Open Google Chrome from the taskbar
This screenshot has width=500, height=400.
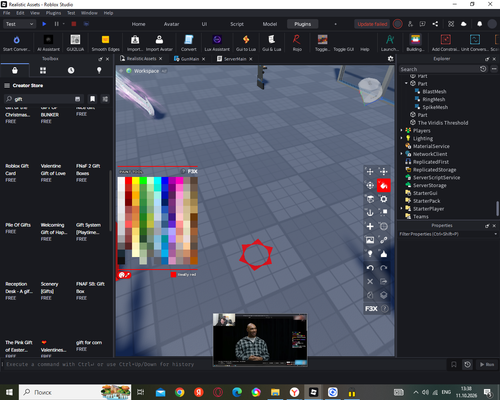pos(180,392)
